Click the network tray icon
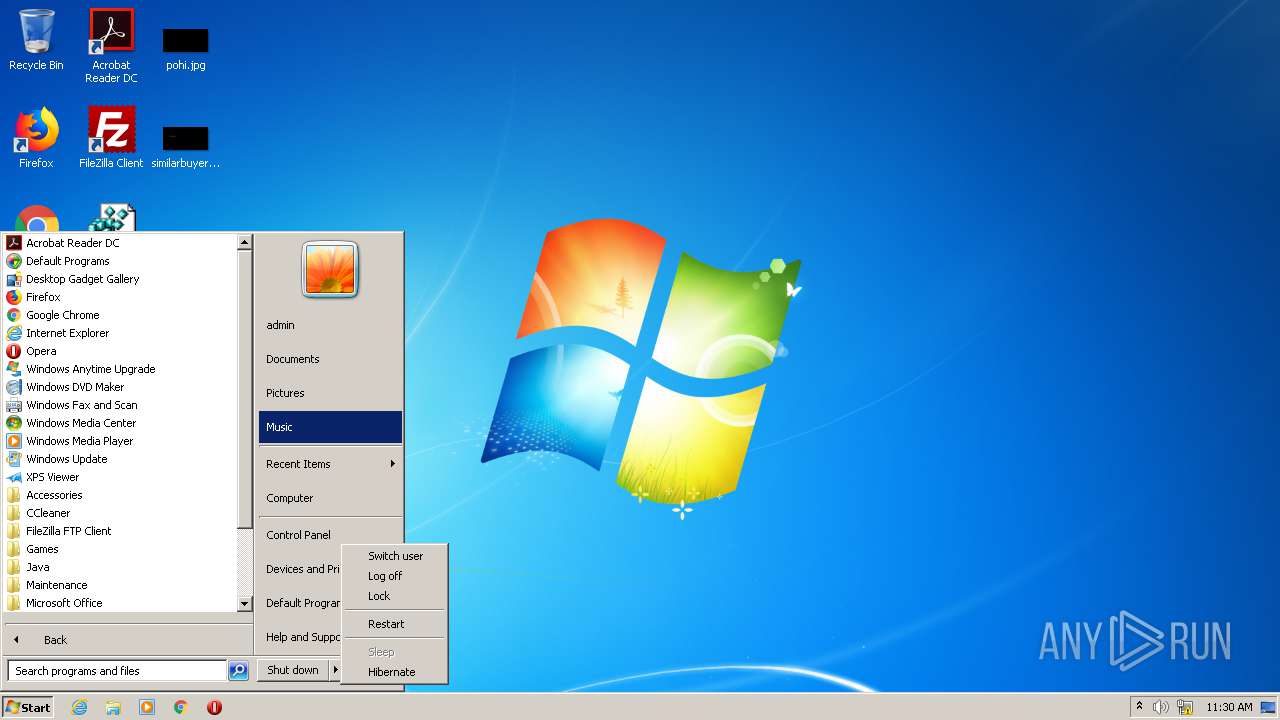The width and height of the screenshot is (1280, 720). coord(1185,707)
